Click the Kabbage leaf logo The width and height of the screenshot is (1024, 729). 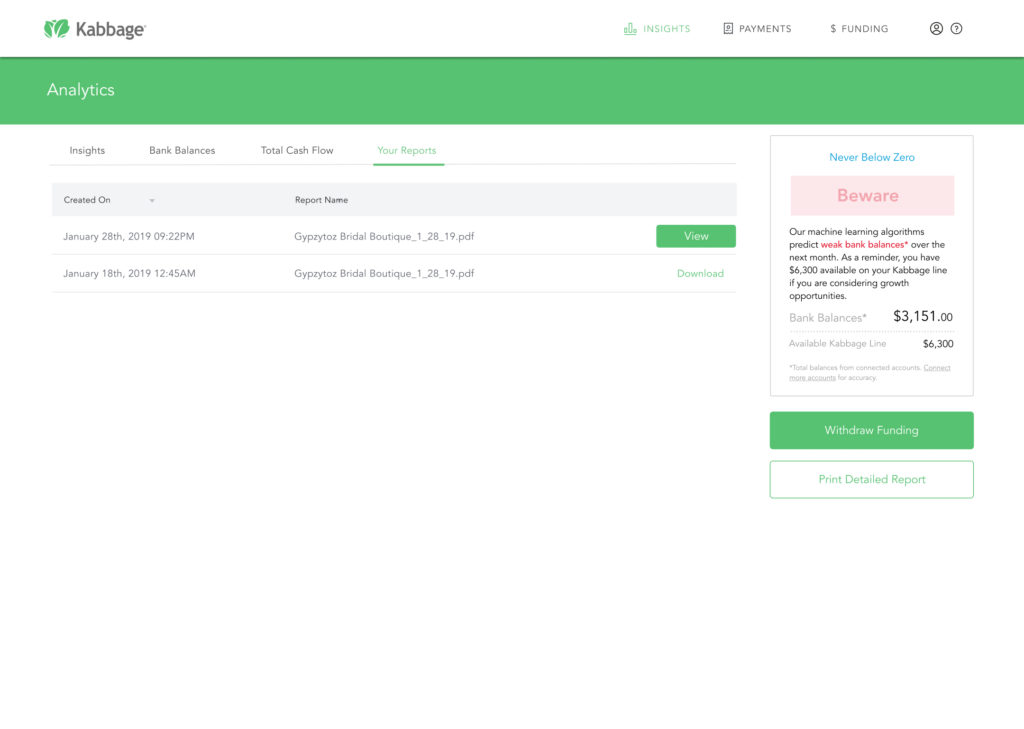coord(56,29)
